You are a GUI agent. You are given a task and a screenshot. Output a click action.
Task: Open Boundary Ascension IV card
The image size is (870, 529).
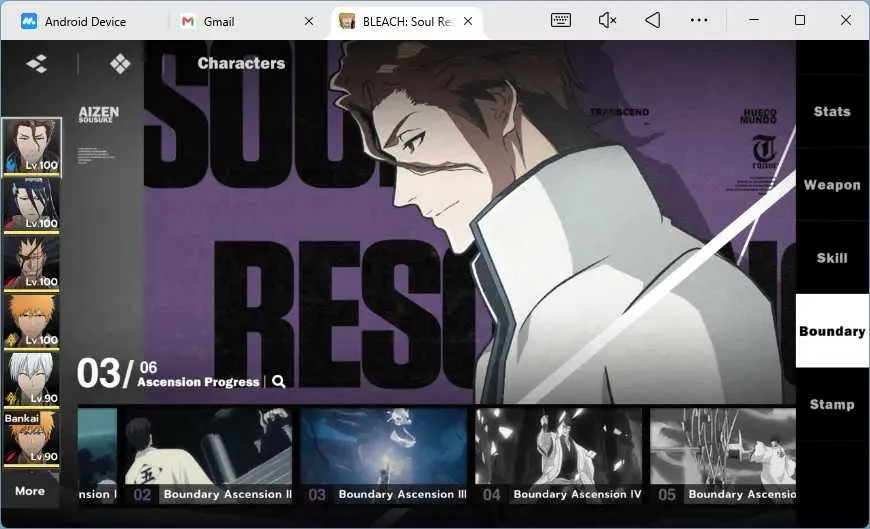click(x=559, y=456)
